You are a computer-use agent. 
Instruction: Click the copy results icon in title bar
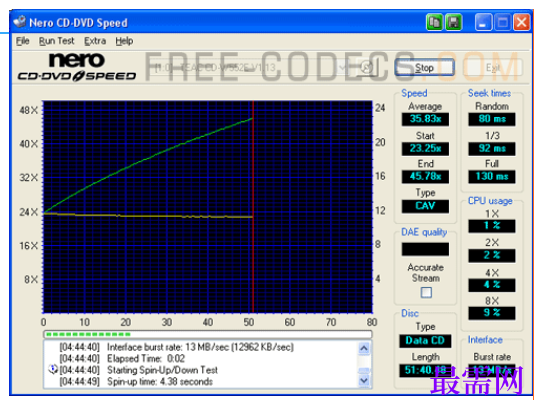pos(434,22)
